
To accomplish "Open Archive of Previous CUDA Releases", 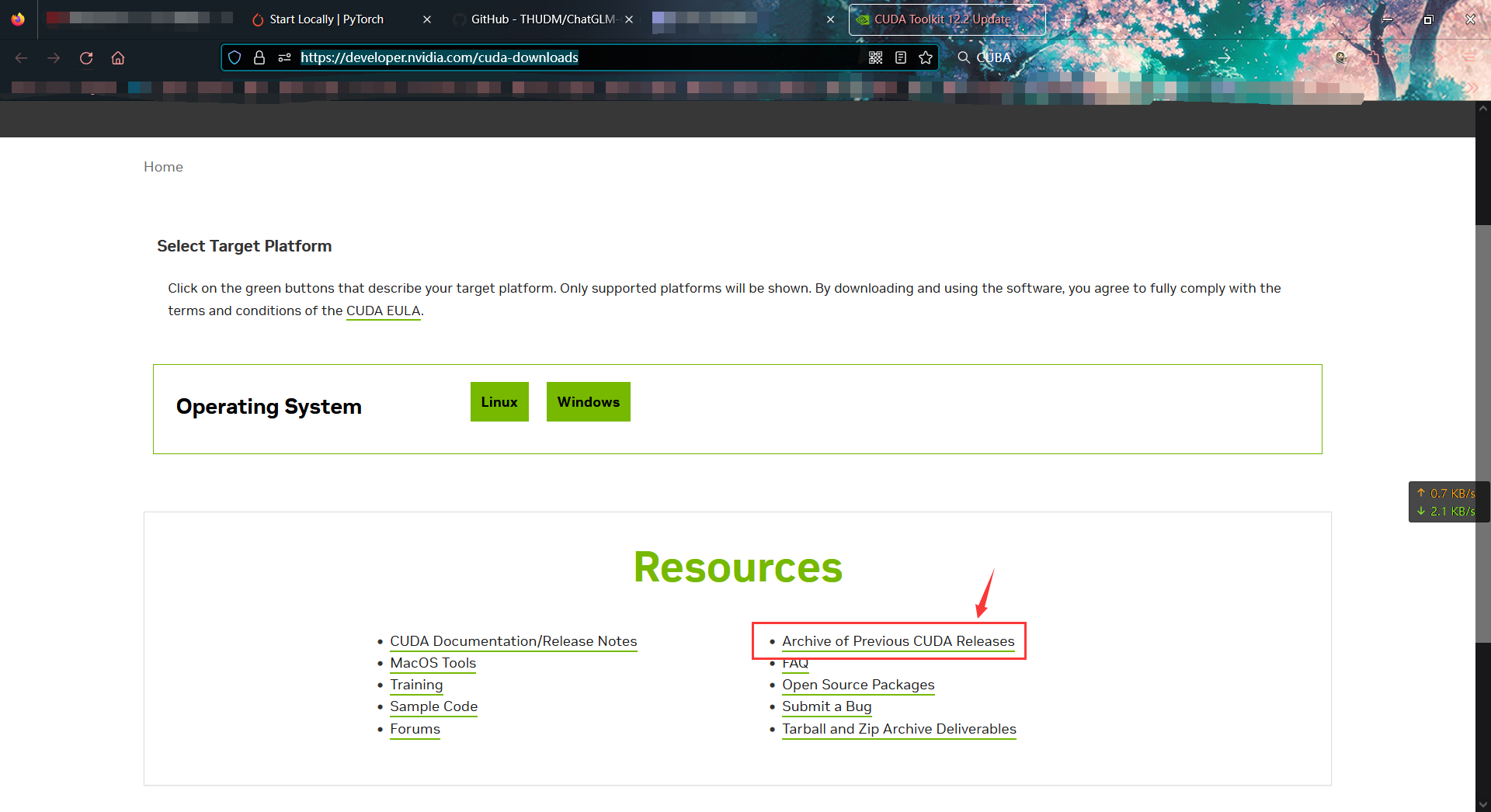I will click(898, 641).
